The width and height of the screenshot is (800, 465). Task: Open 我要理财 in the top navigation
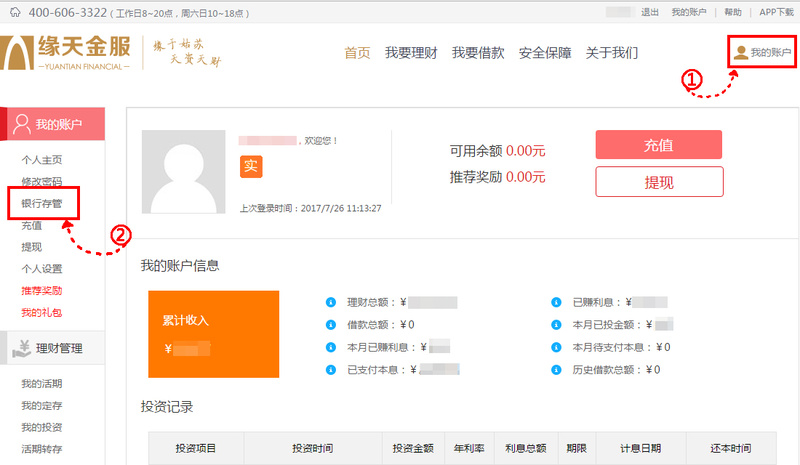pyautogui.click(x=411, y=53)
